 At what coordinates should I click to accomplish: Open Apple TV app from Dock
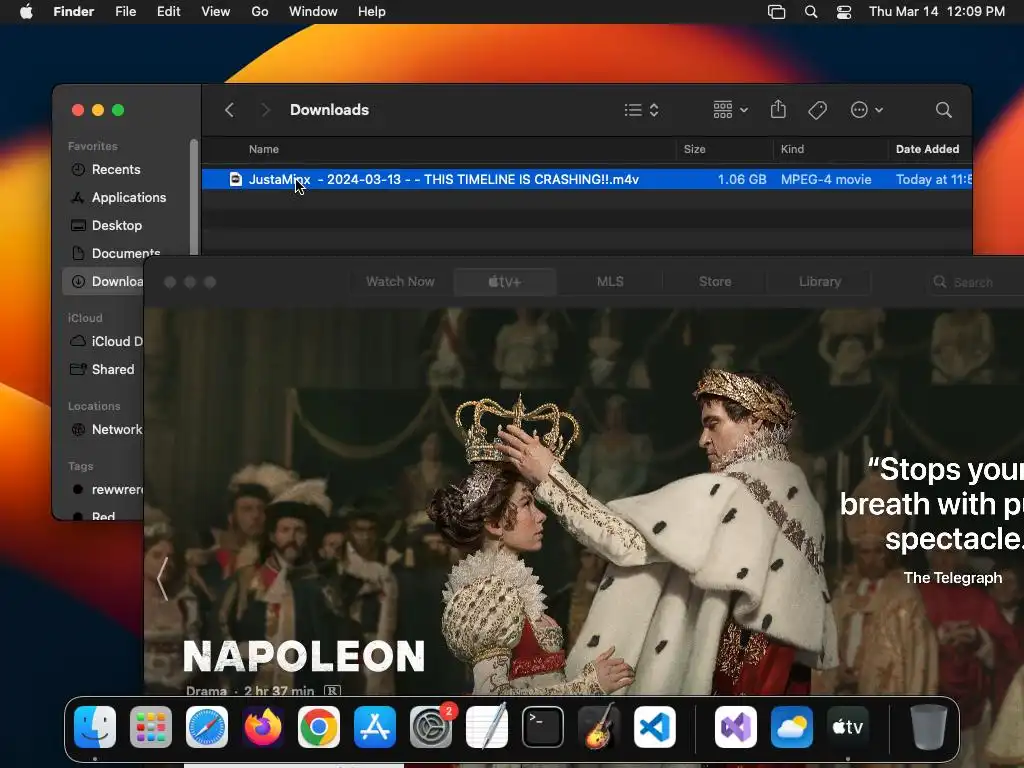tap(848, 727)
